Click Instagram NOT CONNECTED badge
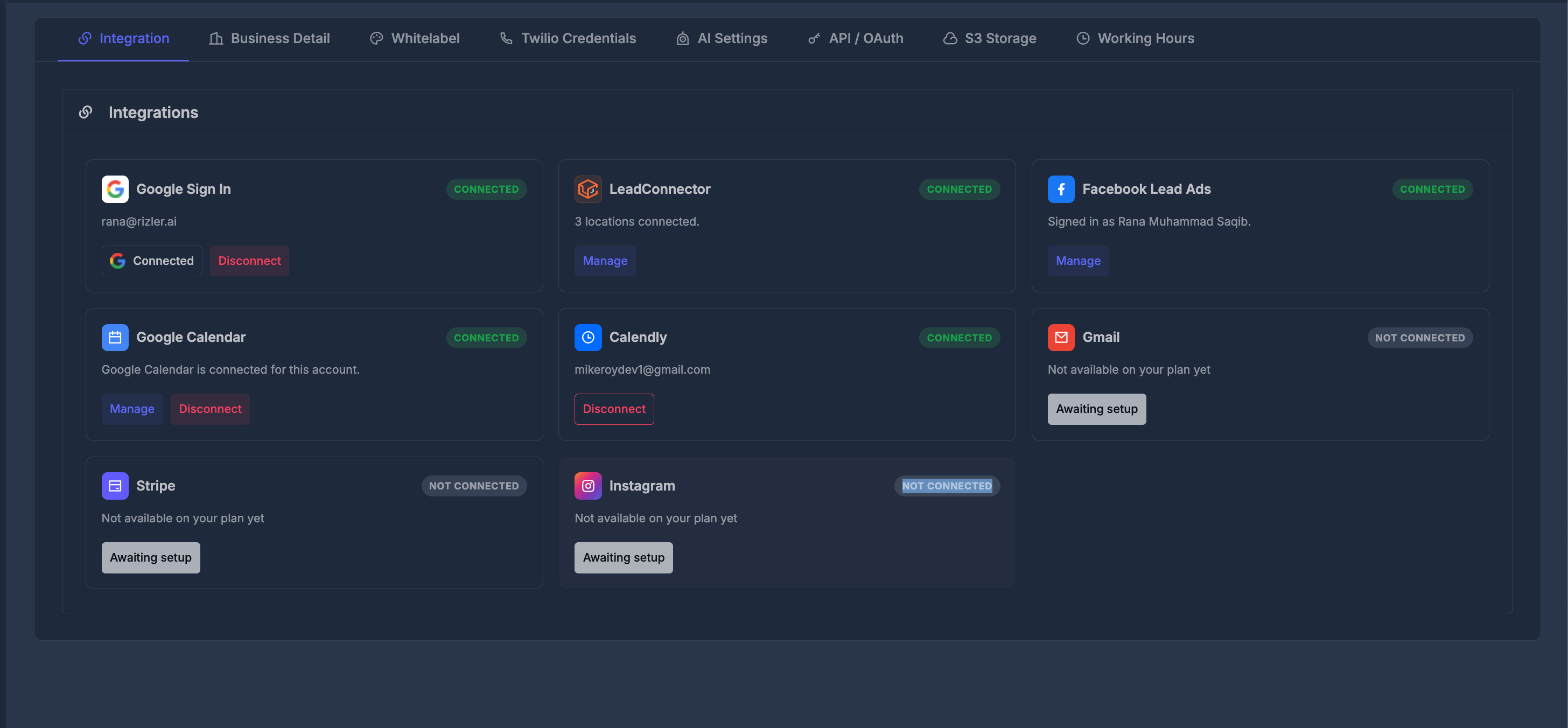 click(947, 486)
